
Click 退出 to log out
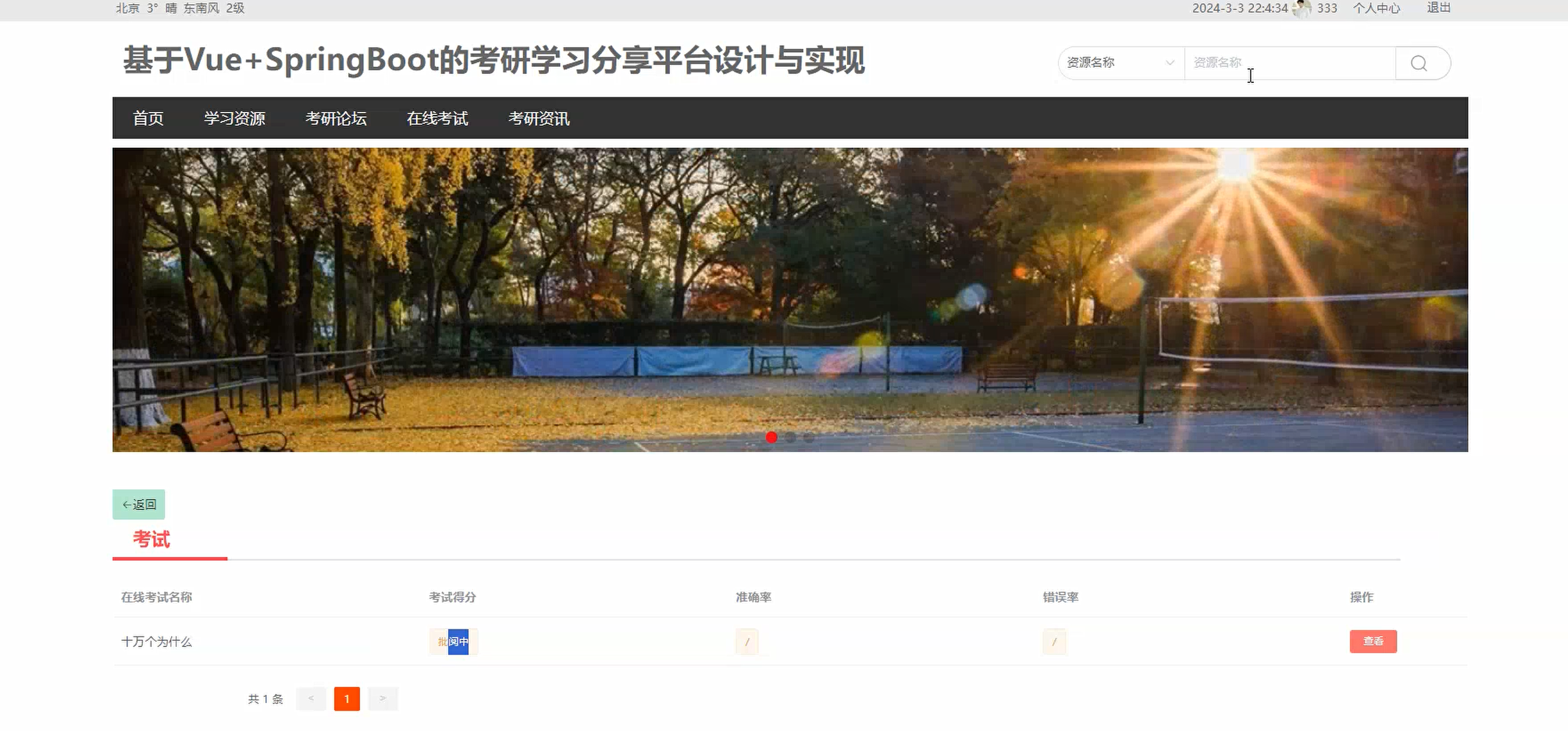1439,7
